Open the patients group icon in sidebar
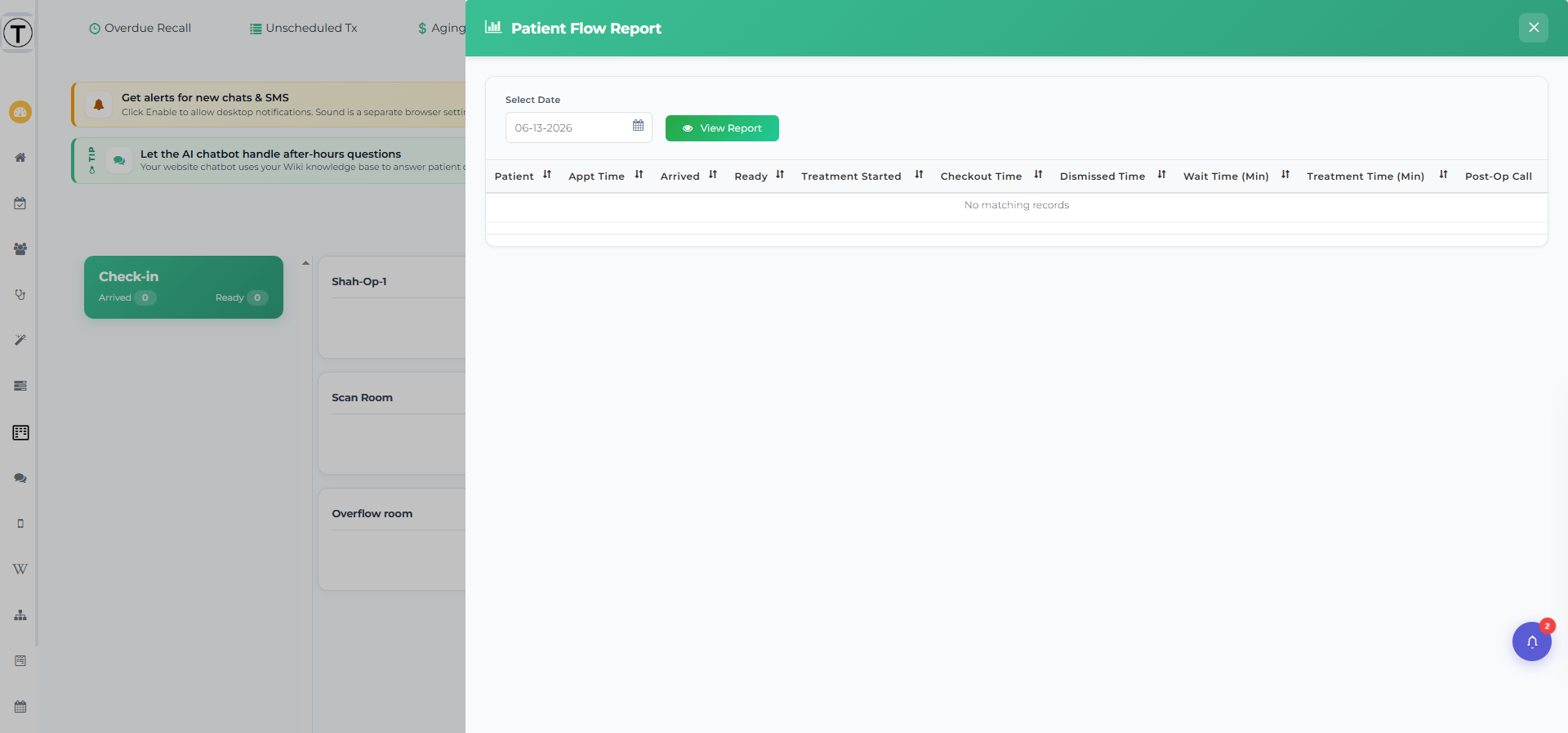Viewport: 1568px width, 733px height. coord(20,248)
